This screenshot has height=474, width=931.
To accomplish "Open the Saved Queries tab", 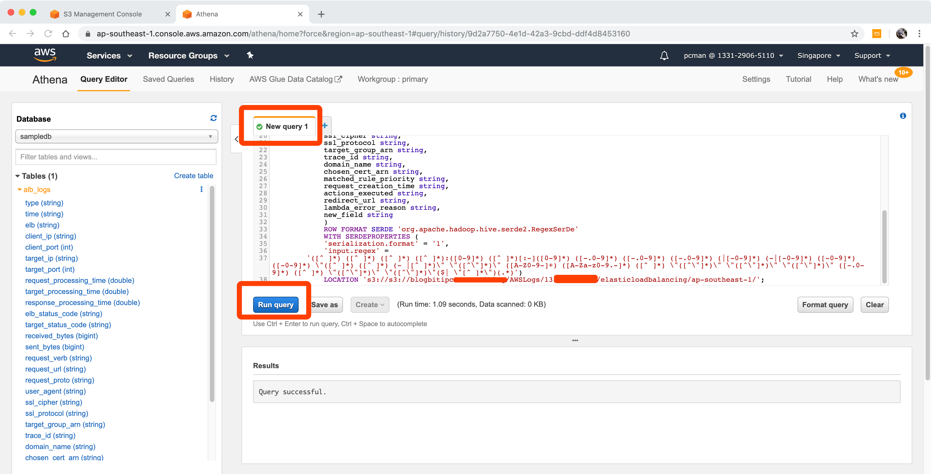I will 169,79.
